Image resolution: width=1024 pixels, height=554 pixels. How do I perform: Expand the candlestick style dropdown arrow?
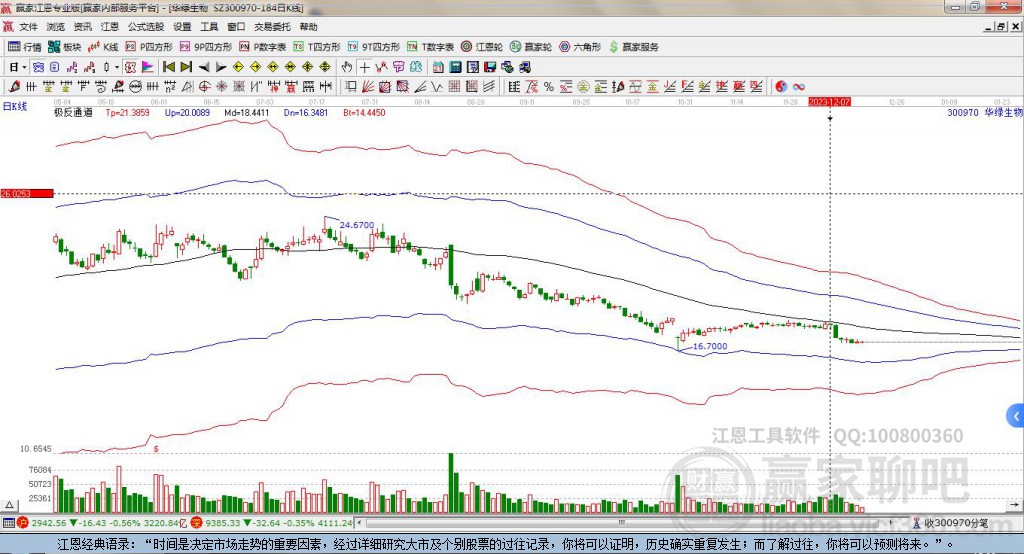pyautogui.click(x=116, y=67)
